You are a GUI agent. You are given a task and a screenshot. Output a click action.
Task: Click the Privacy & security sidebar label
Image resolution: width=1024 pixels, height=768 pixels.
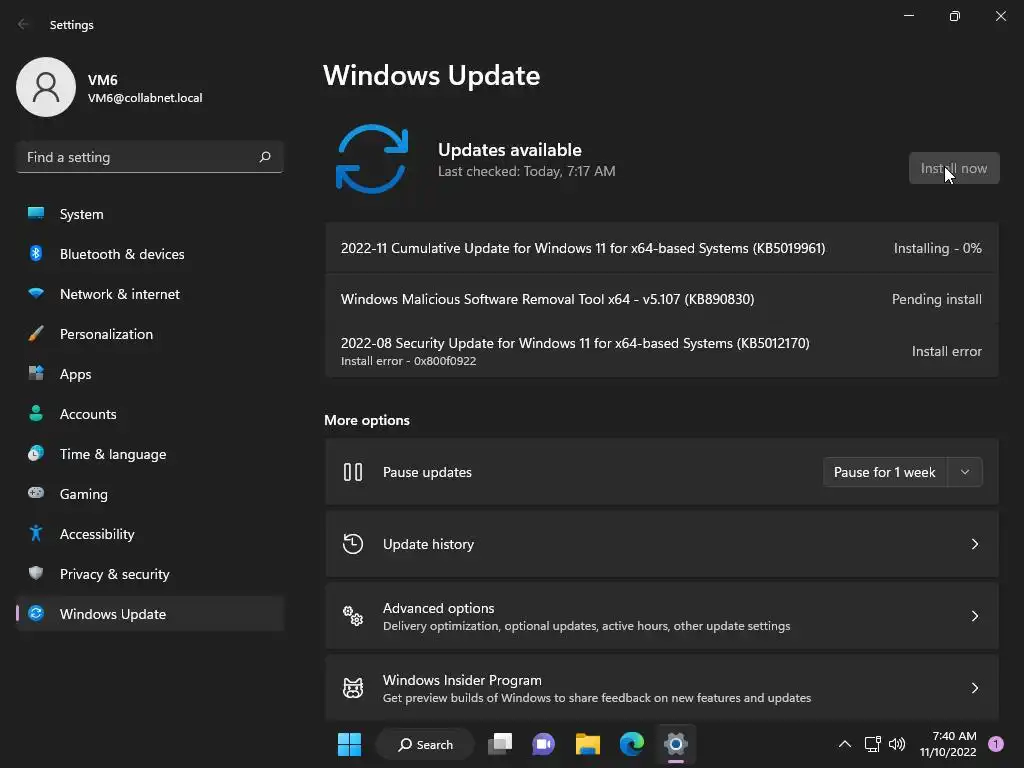(114, 574)
